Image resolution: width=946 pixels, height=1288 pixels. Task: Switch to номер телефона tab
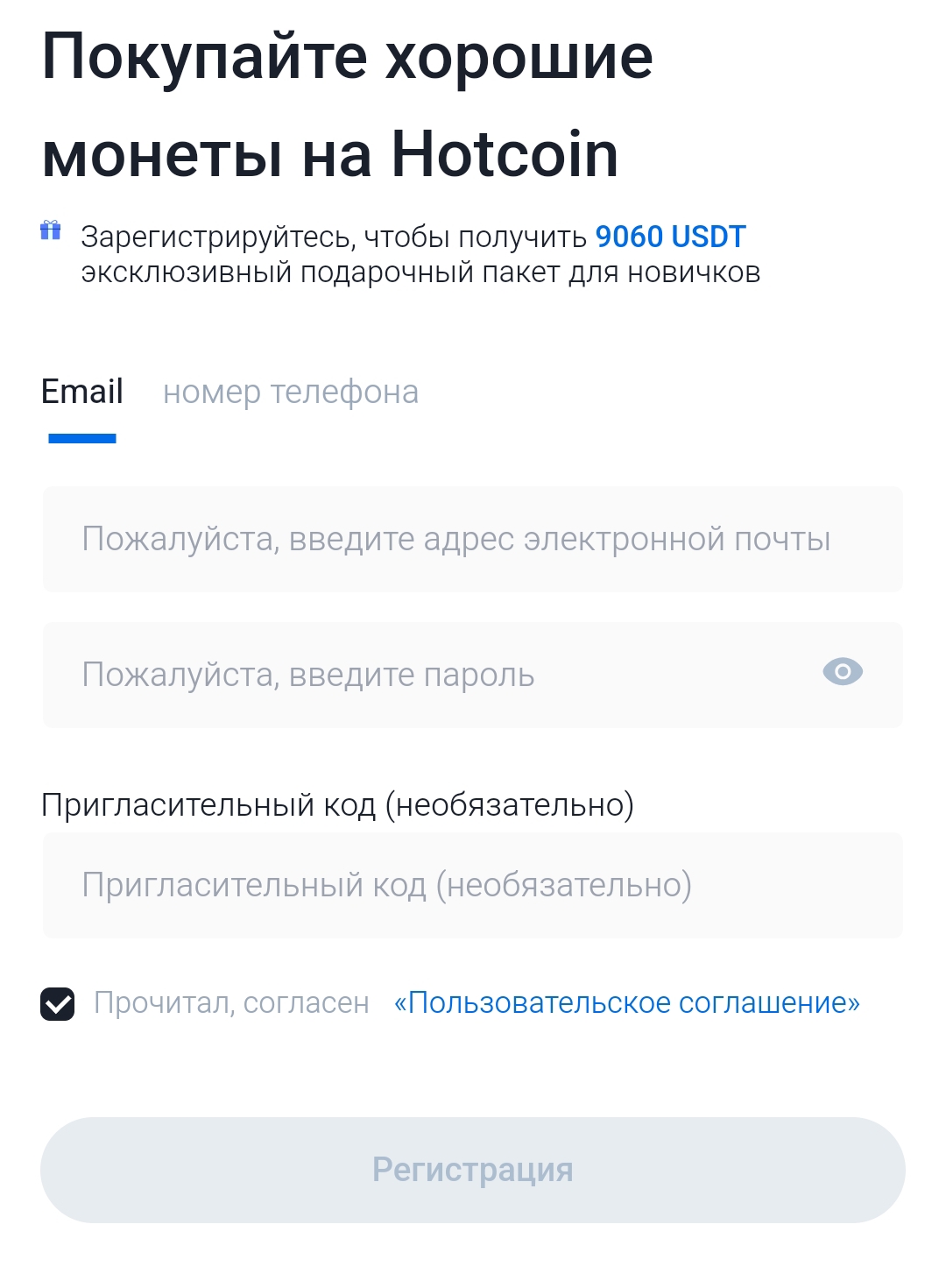click(x=291, y=392)
